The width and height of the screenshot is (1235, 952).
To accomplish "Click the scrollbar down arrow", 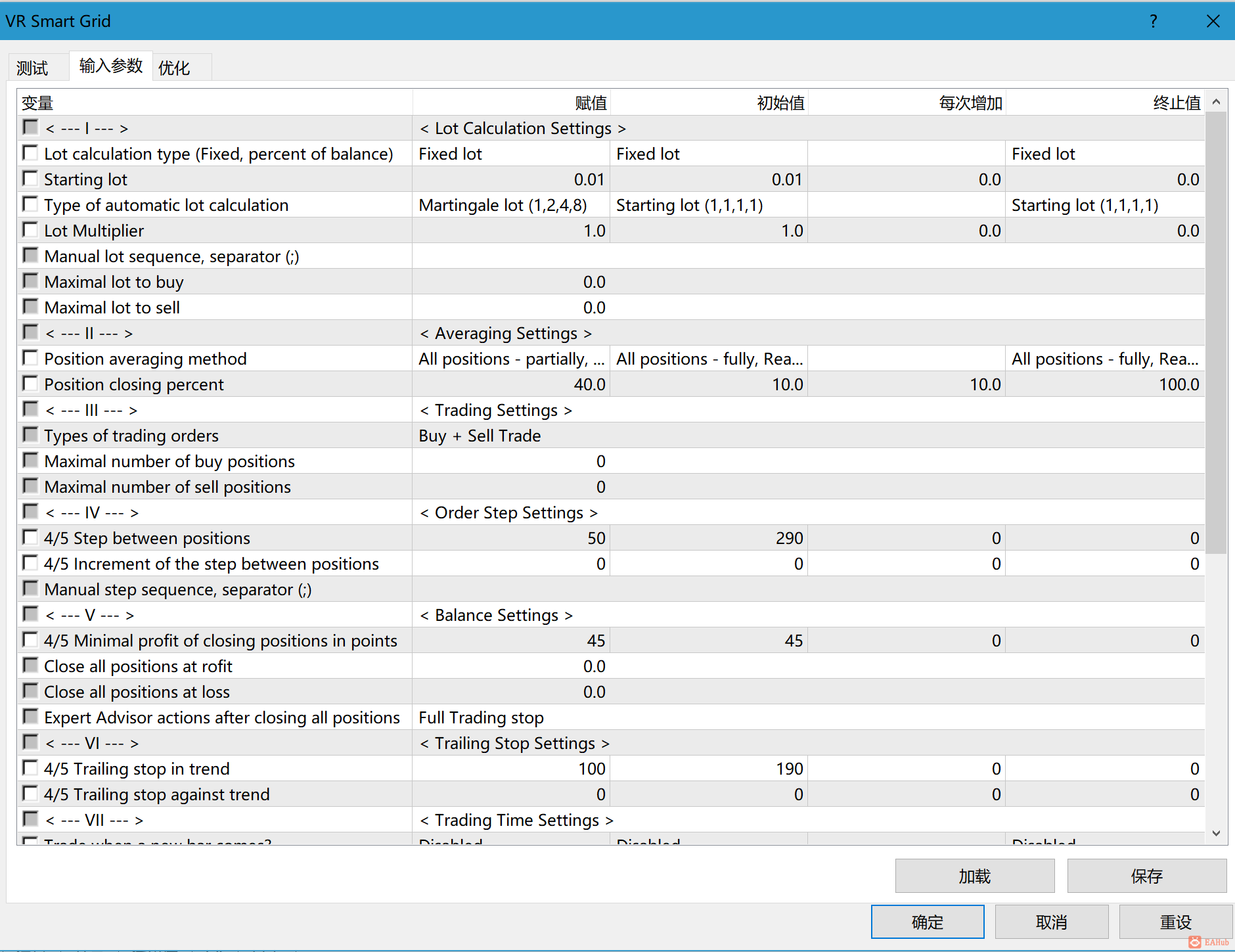I will (1216, 833).
